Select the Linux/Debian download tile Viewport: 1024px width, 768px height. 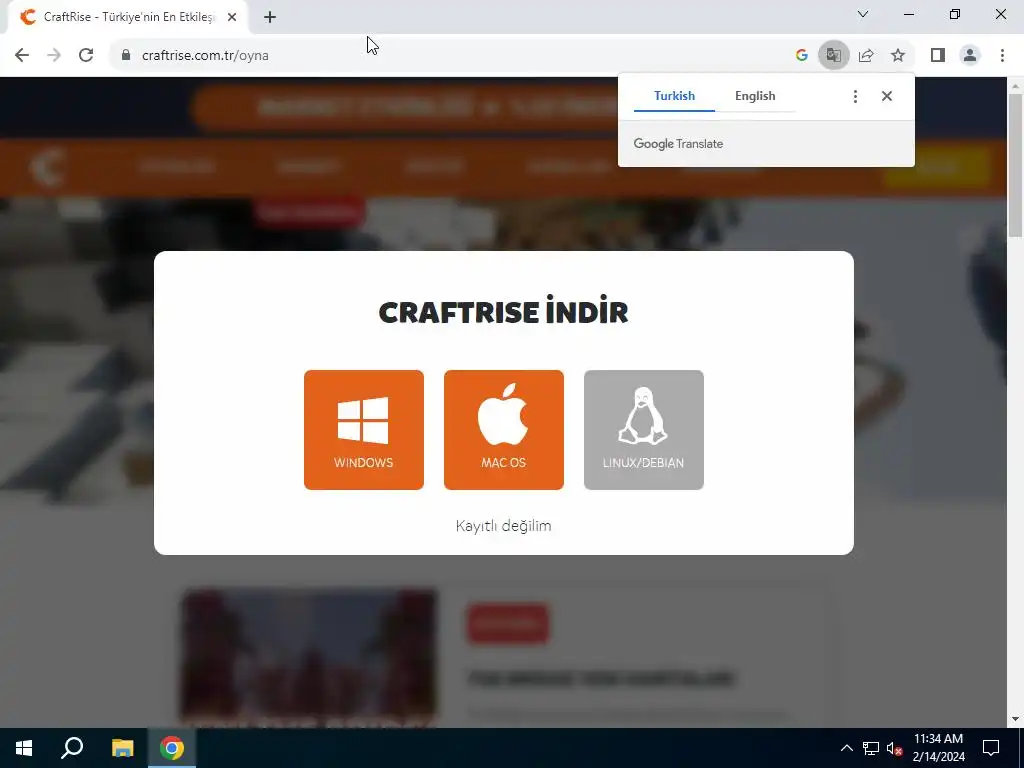coord(643,430)
